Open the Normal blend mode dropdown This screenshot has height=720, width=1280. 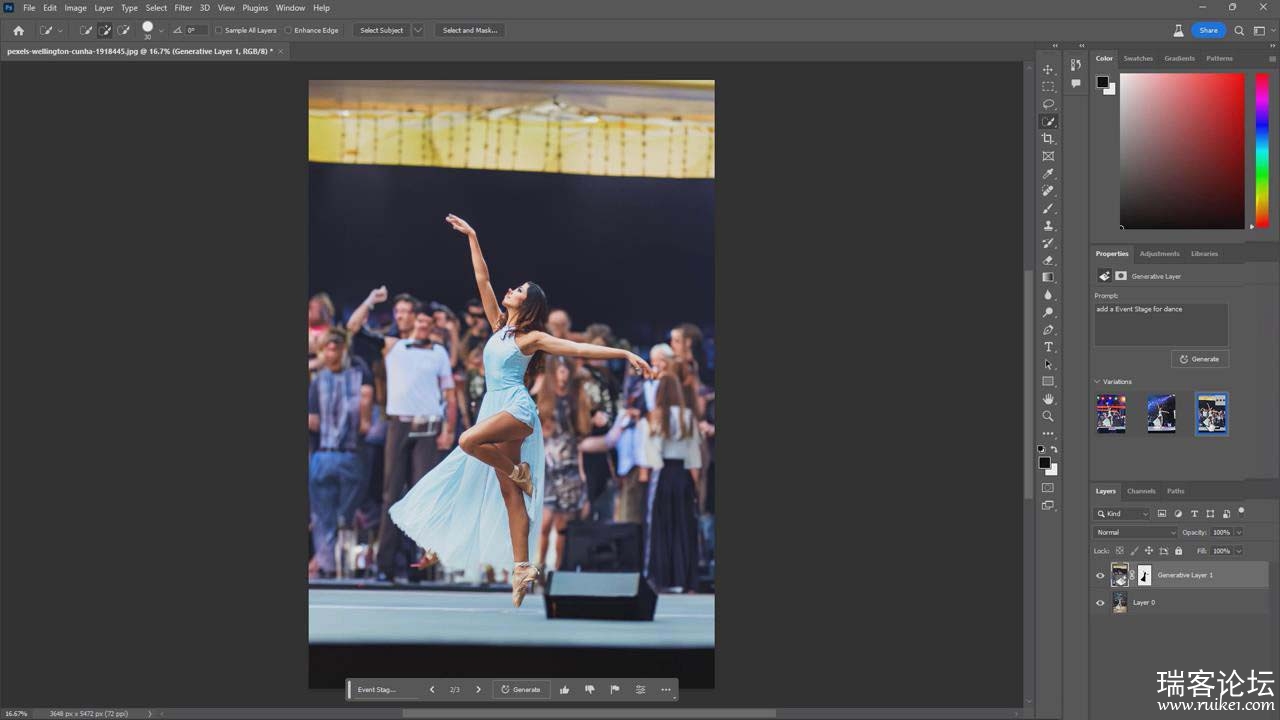point(1135,533)
